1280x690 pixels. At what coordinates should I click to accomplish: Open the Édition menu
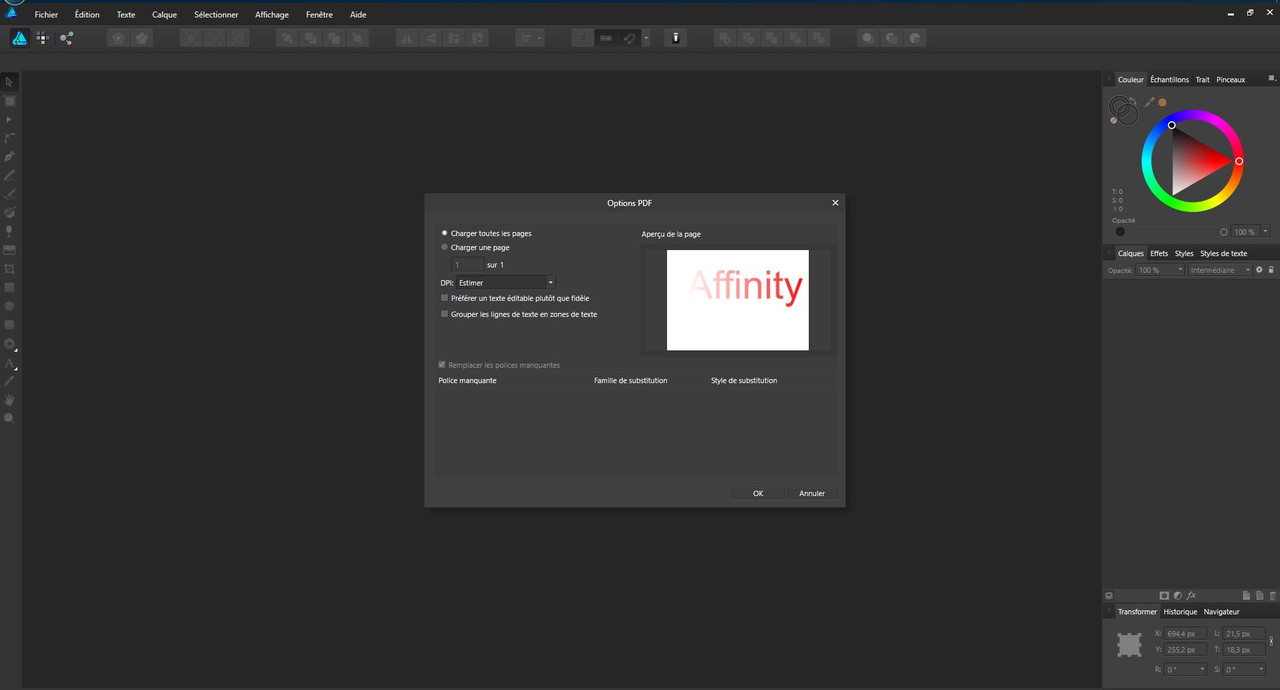(87, 15)
